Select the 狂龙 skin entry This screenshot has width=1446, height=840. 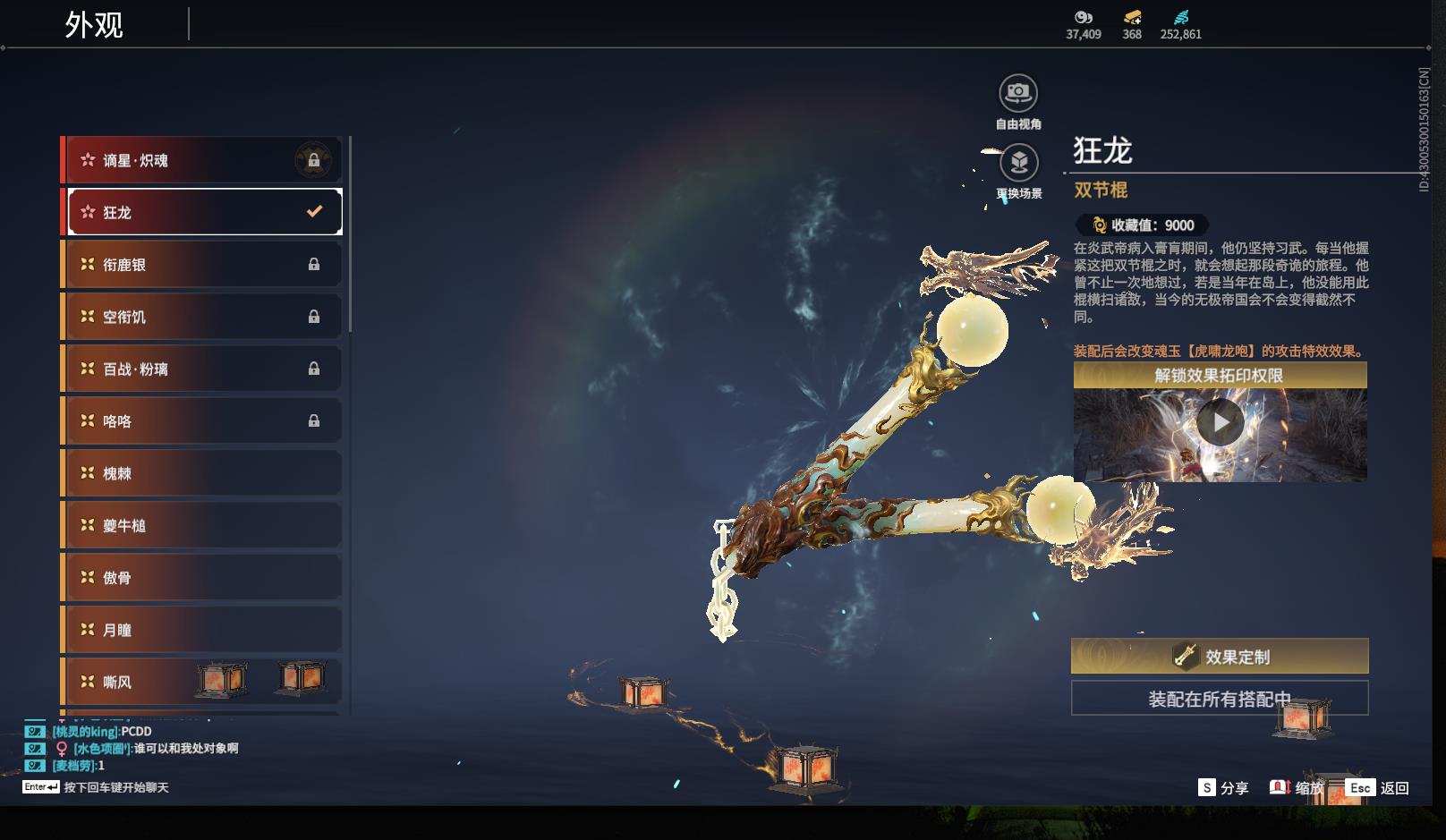pos(201,212)
